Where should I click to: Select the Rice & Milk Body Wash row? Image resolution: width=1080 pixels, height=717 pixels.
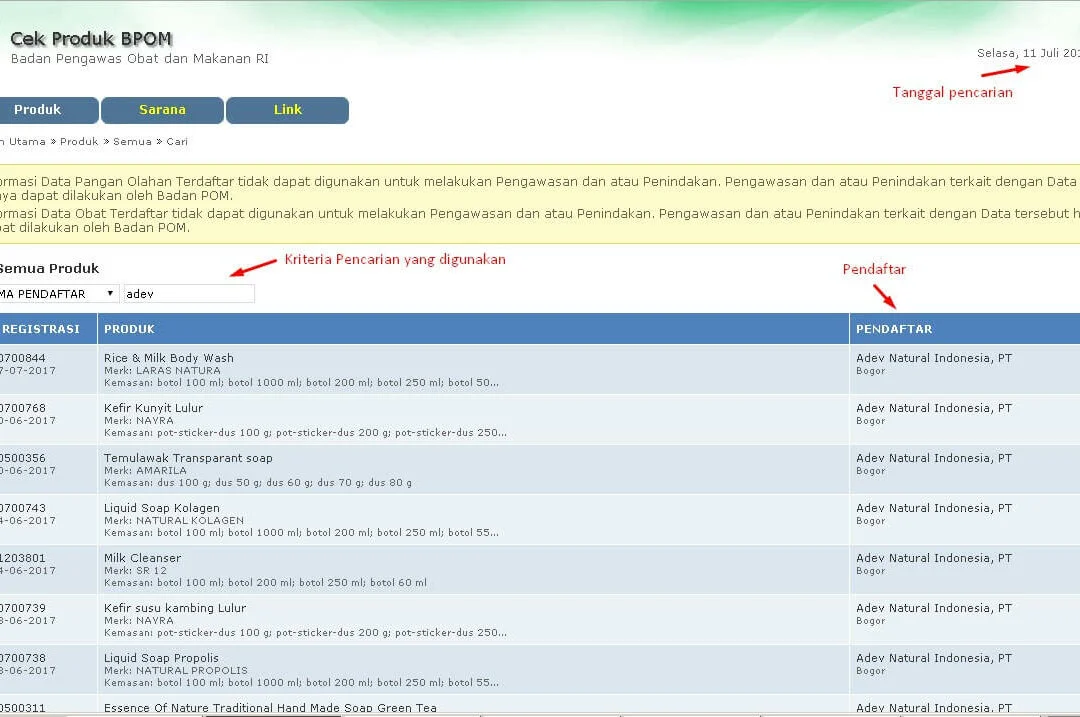(169, 358)
